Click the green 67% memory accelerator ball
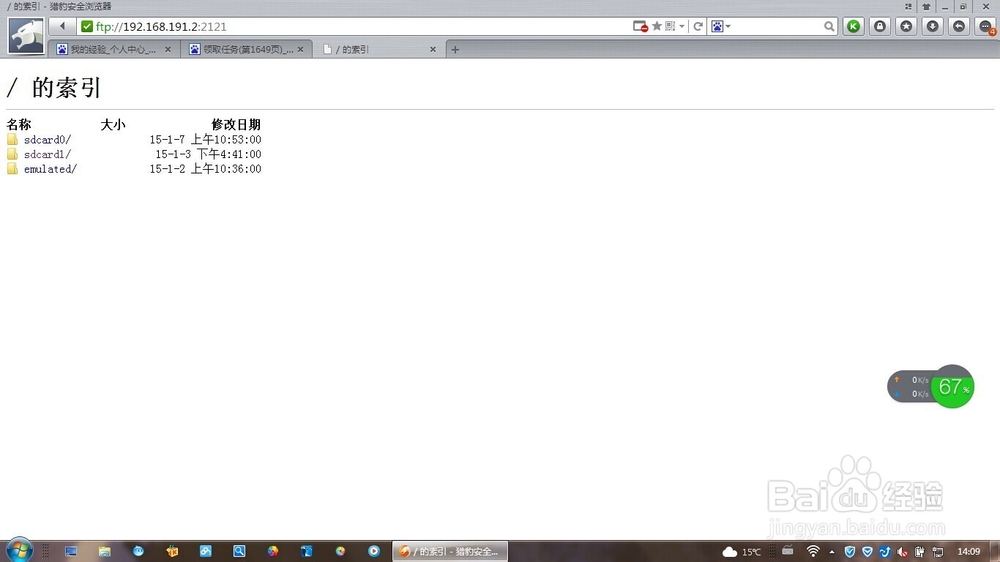The height and width of the screenshot is (562, 1000). (952, 387)
